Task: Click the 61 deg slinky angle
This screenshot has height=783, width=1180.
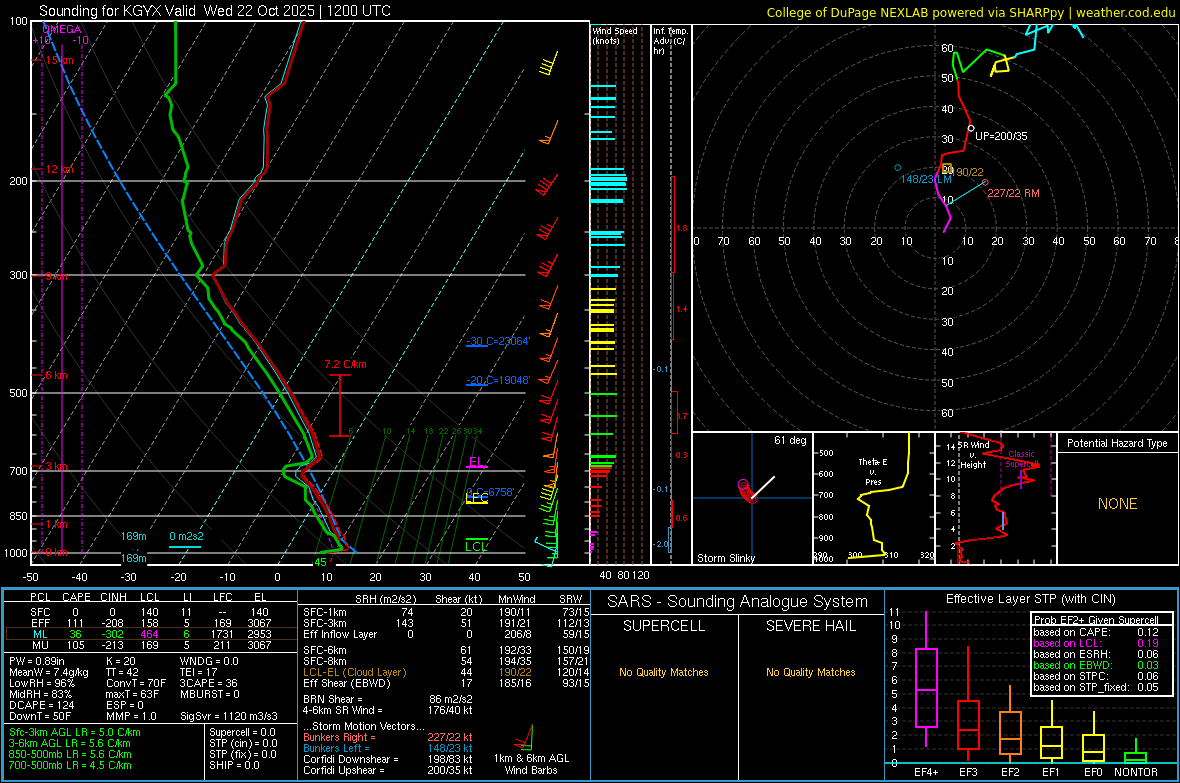Action: click(789, 440)
